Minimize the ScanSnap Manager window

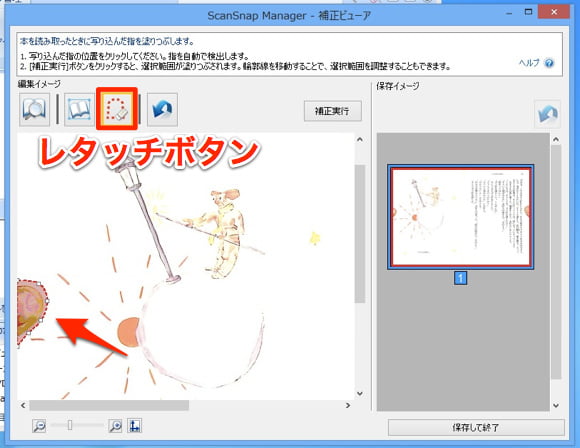pyautogui.click(x=509, y=13)
